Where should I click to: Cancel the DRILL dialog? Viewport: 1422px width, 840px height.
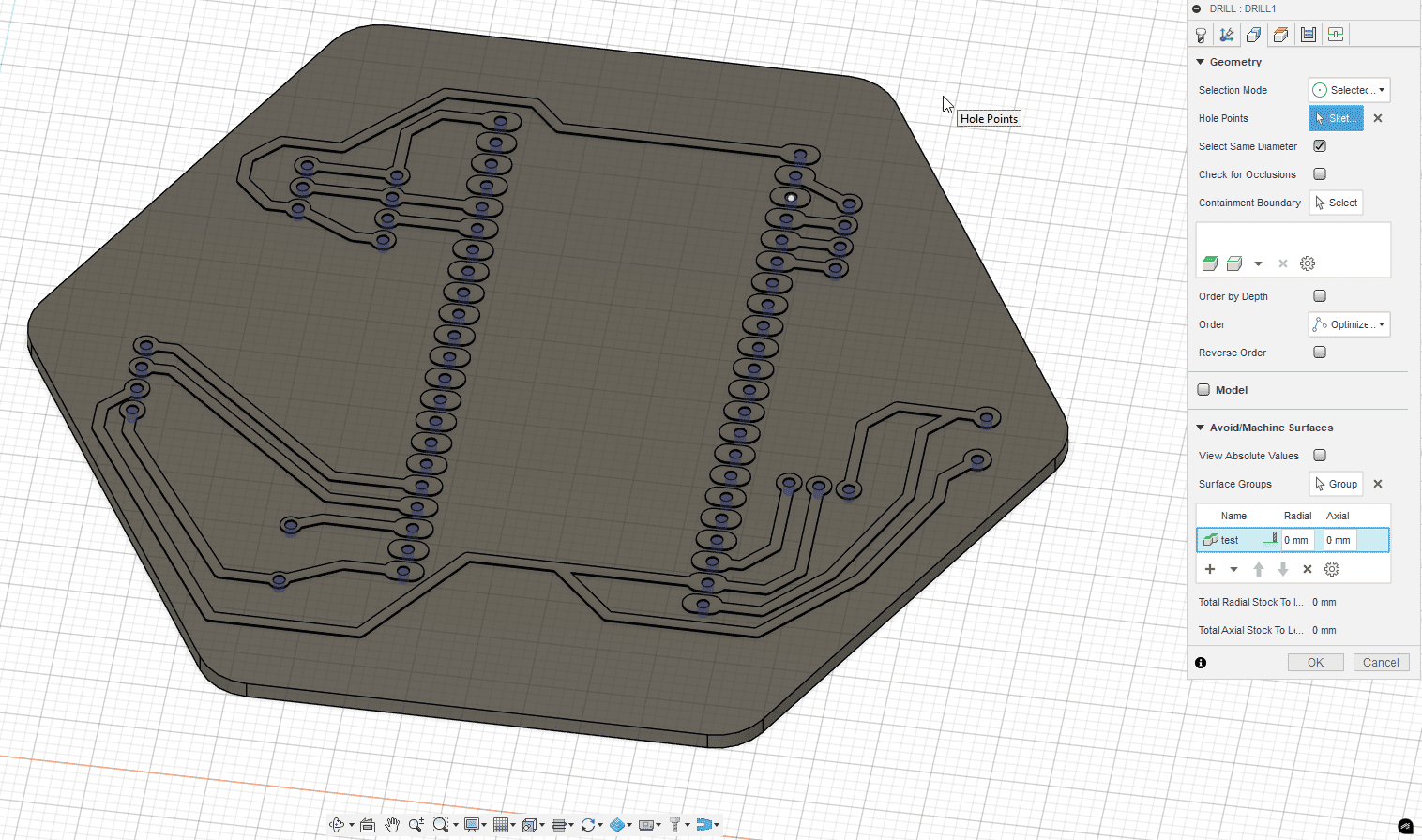click(1381, 662)
